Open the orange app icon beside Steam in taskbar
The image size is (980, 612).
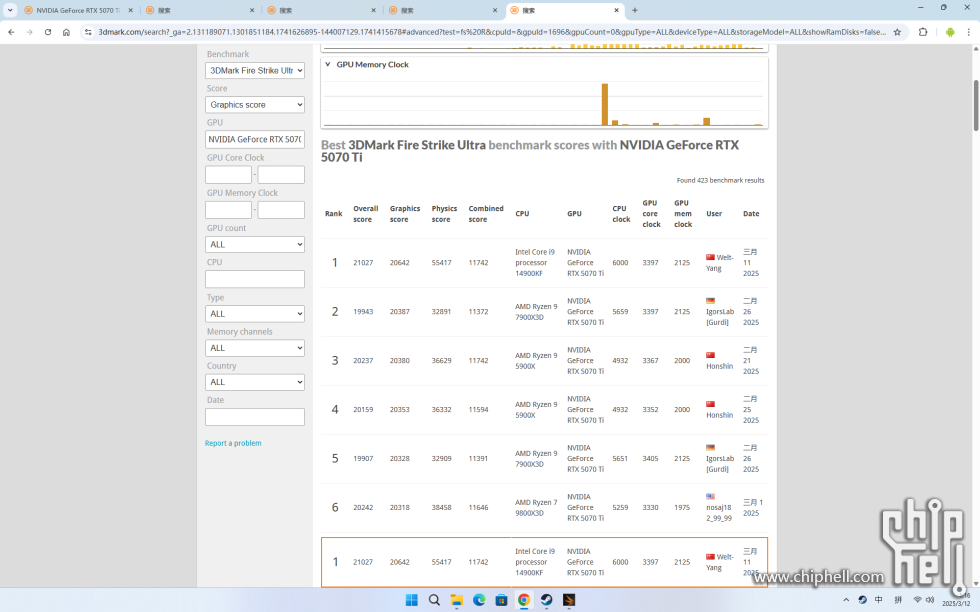click(569, 600)
